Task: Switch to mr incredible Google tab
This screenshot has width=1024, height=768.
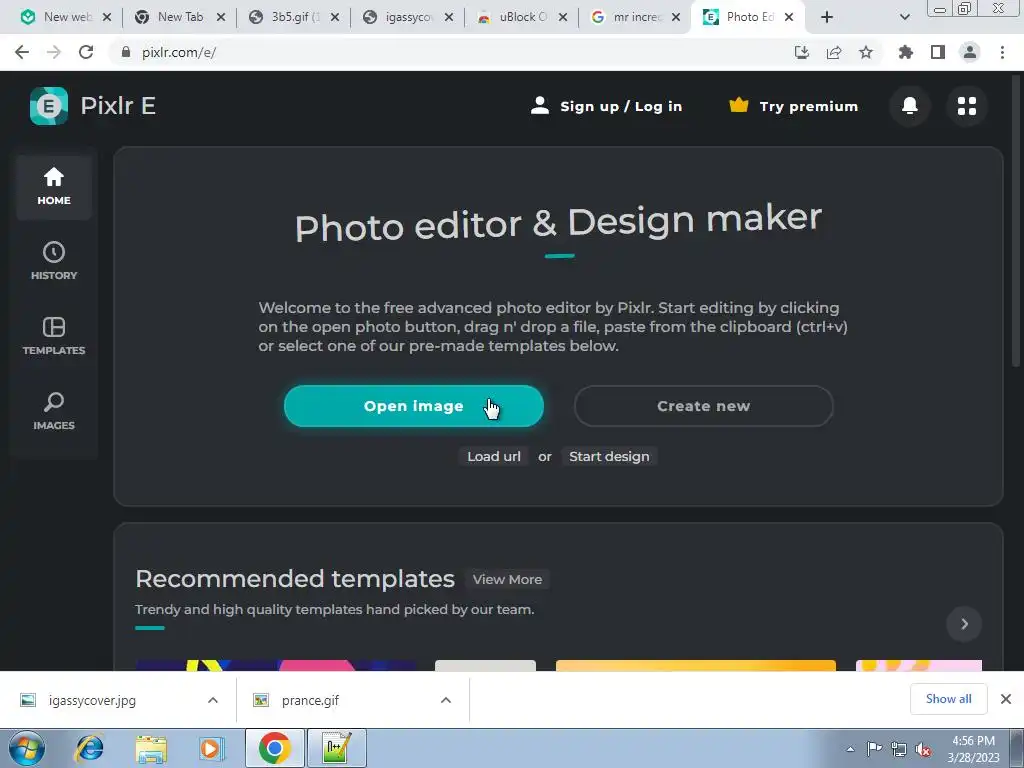Action: pyautogui.click(x=627, y=17)
